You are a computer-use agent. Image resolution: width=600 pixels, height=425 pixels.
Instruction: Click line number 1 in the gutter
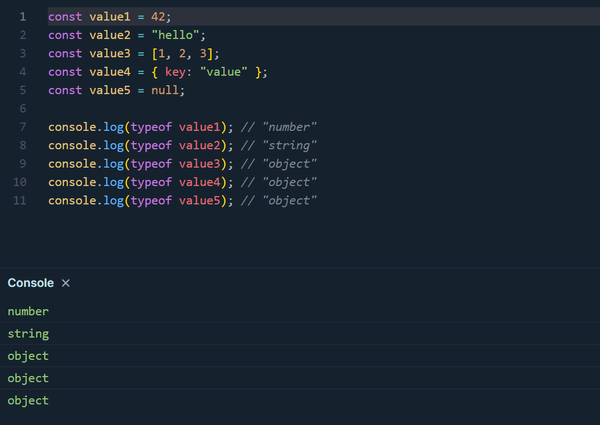(x=23, y=17)
